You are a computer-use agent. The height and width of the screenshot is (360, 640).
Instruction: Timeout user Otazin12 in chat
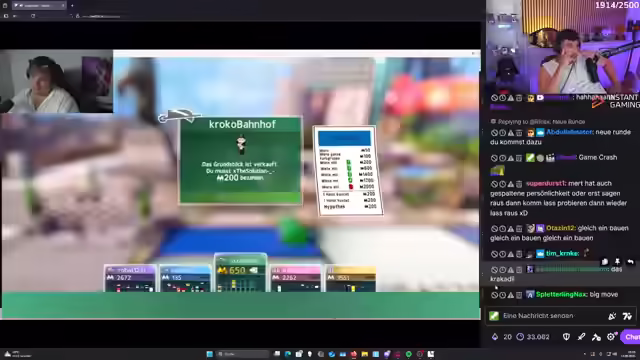[x=502, y=229]
